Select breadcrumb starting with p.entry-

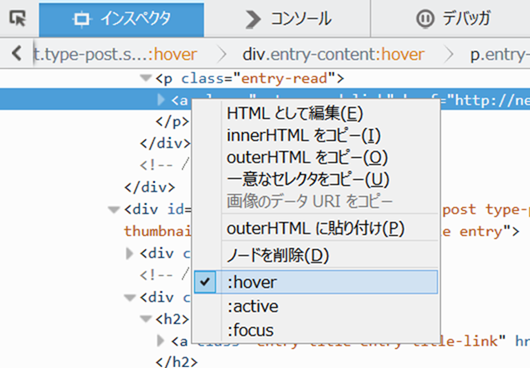500,54
